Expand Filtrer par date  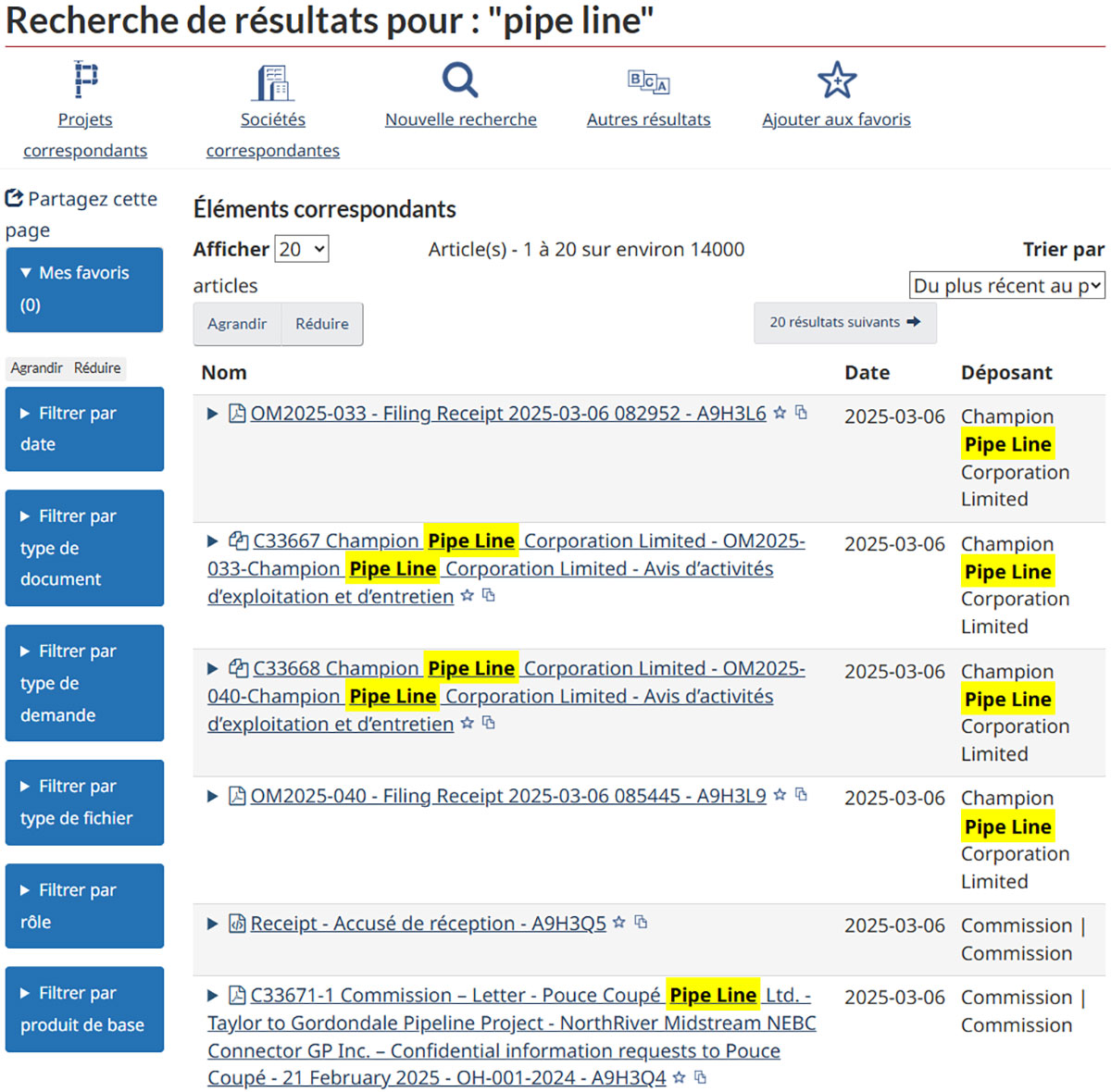pos(84,428)
